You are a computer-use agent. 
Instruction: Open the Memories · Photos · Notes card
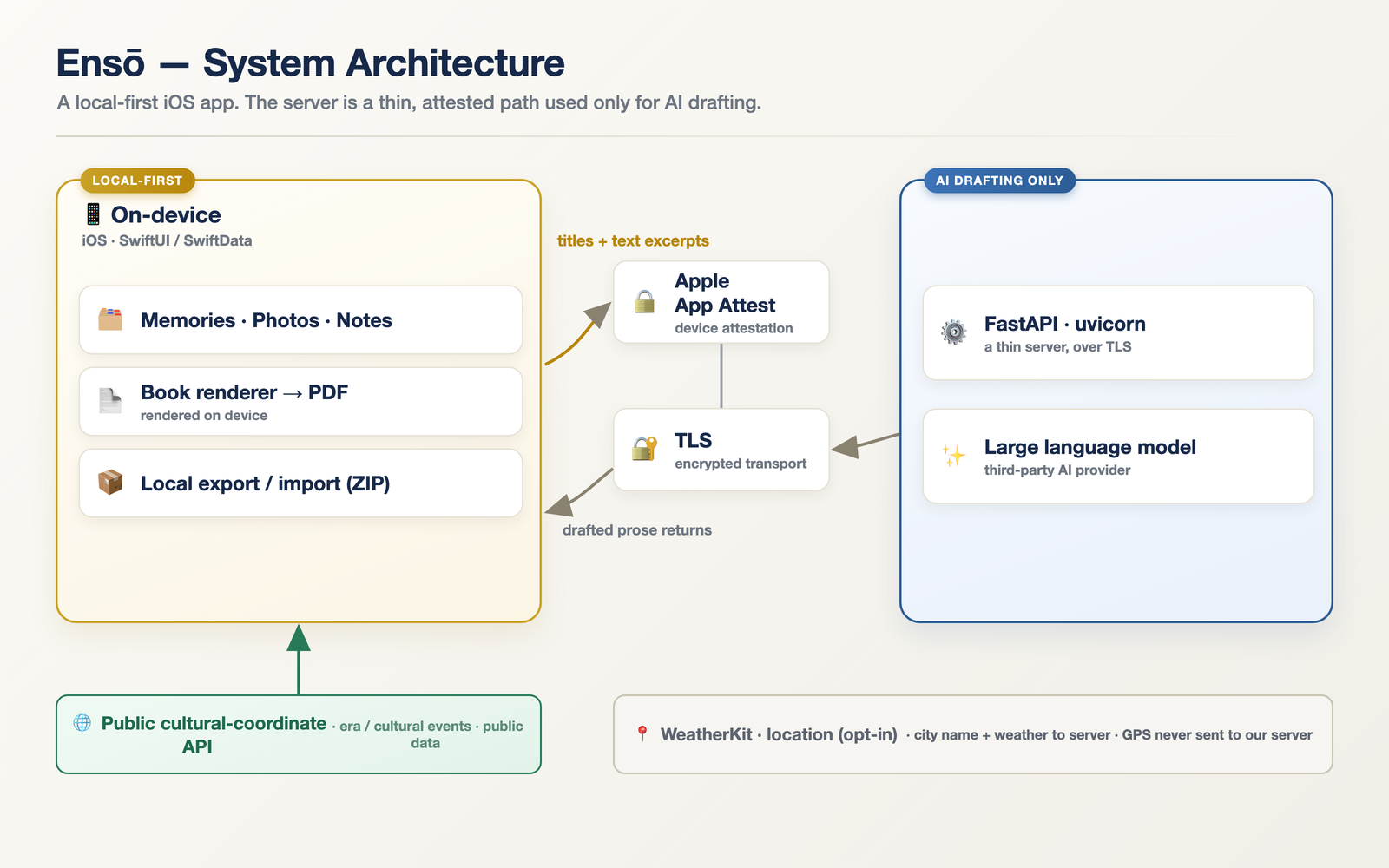[300, 319]
